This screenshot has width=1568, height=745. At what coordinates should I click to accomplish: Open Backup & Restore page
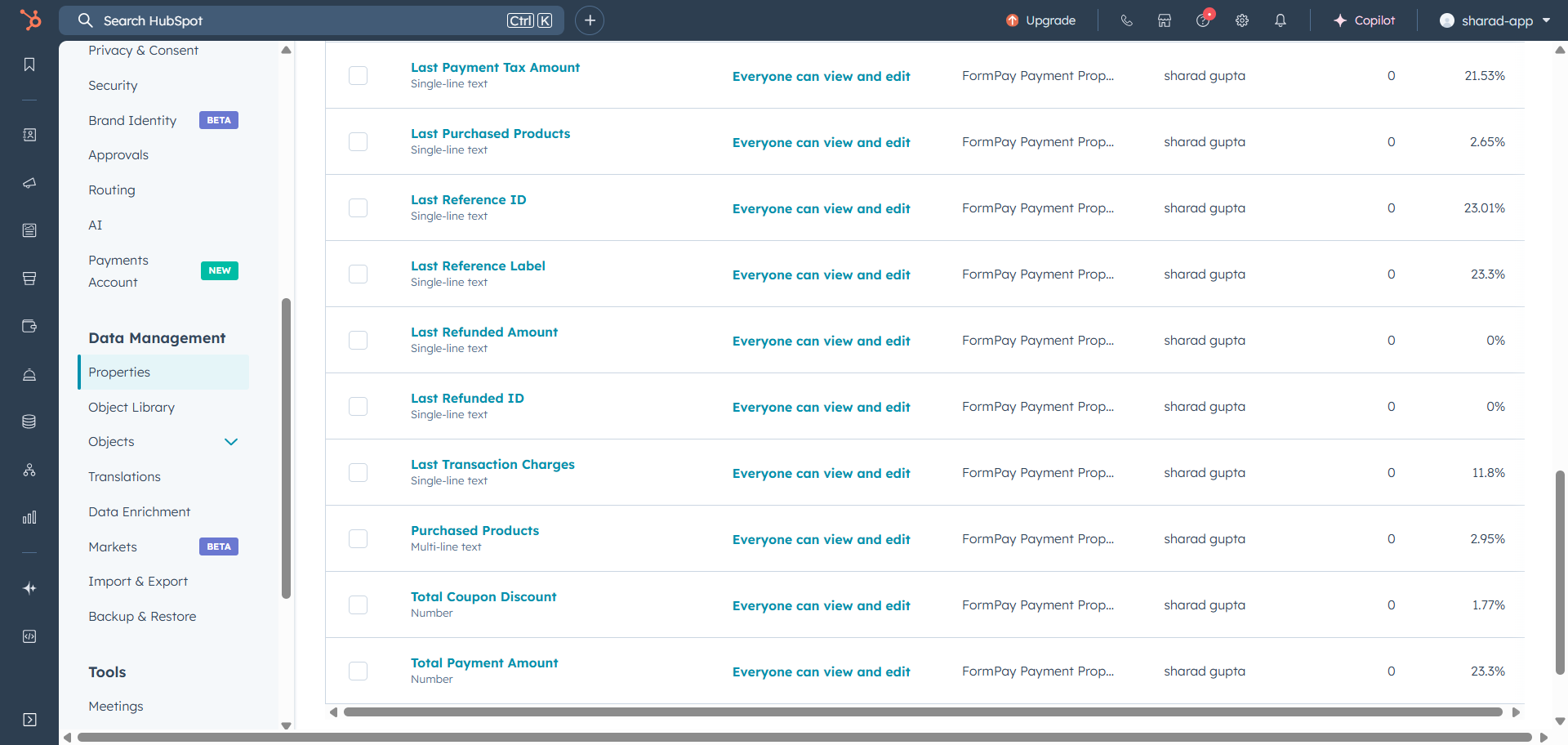click(x=142, y=617)
